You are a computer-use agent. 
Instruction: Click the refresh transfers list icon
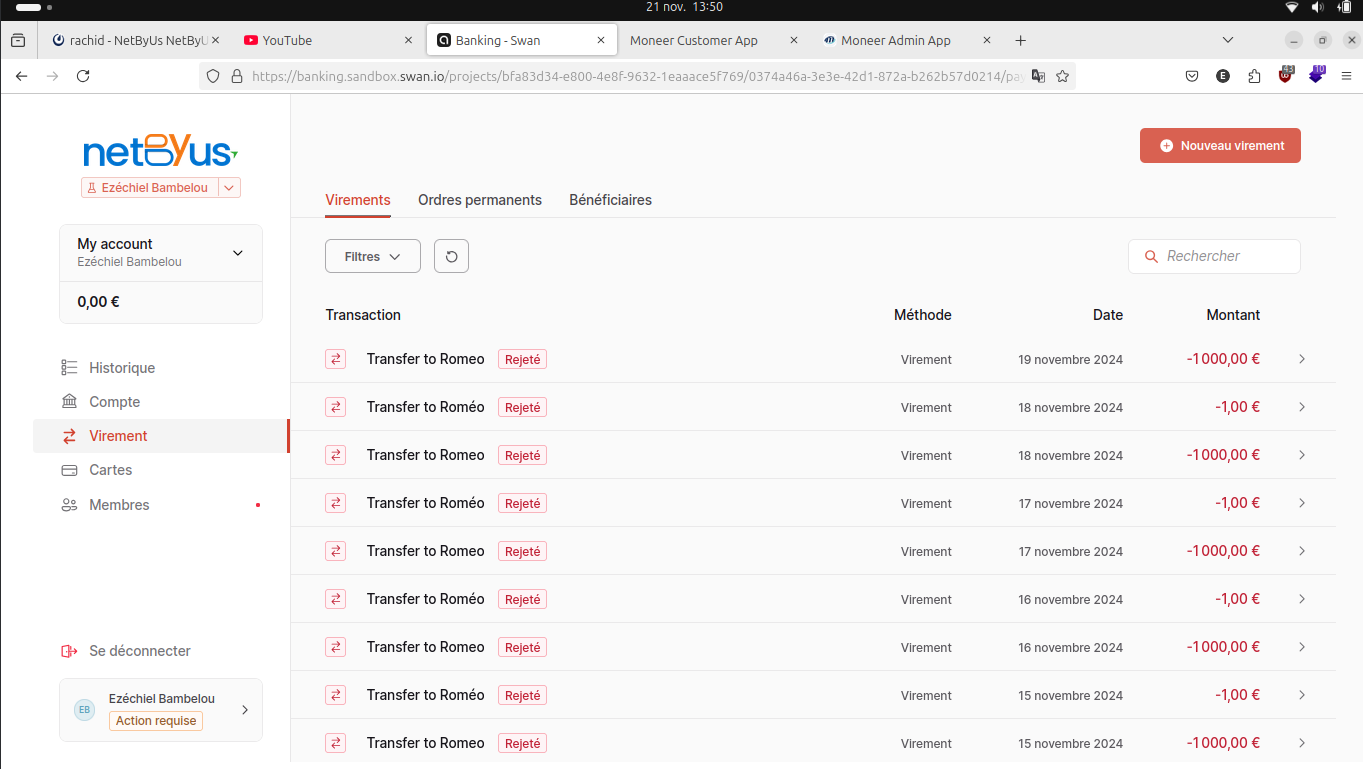[x=451, y=256]
